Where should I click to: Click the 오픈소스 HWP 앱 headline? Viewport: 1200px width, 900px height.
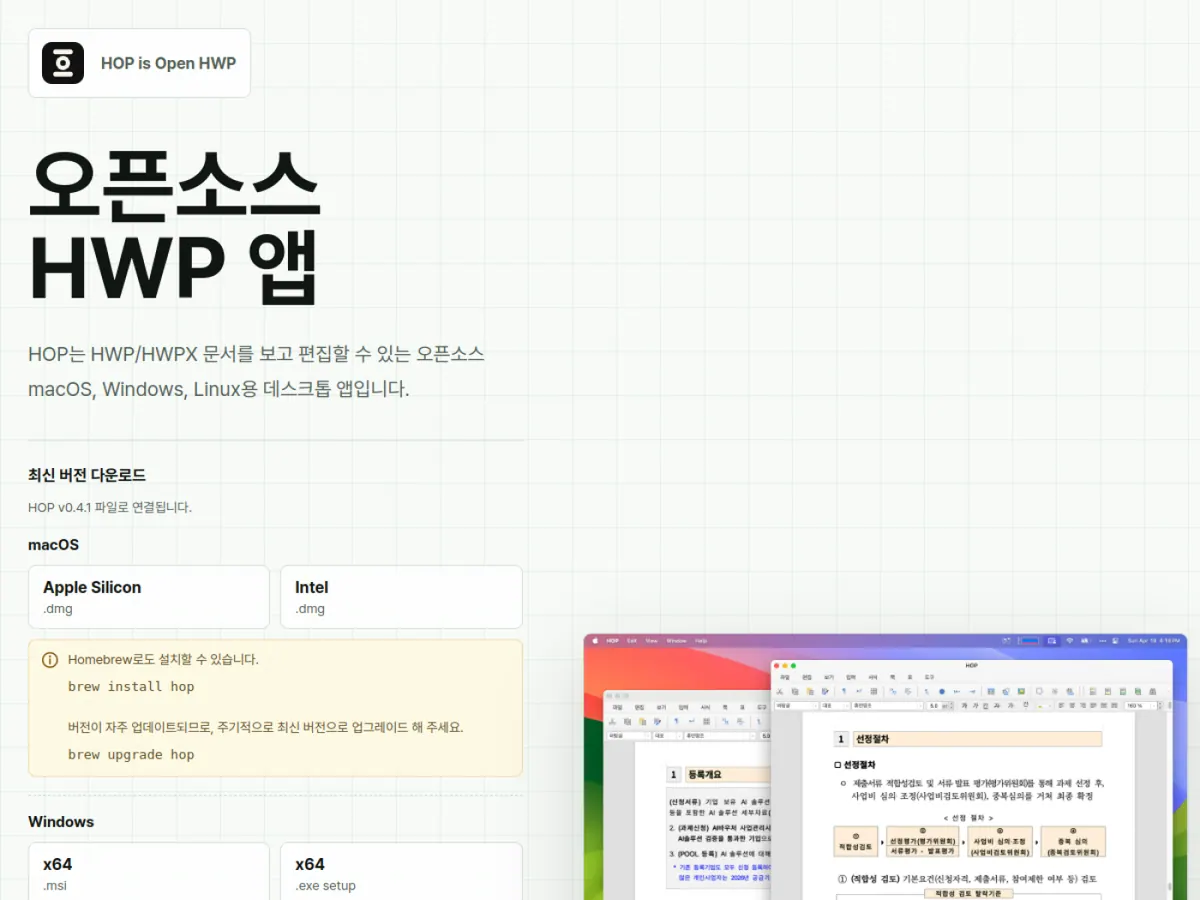click(174, 229)
